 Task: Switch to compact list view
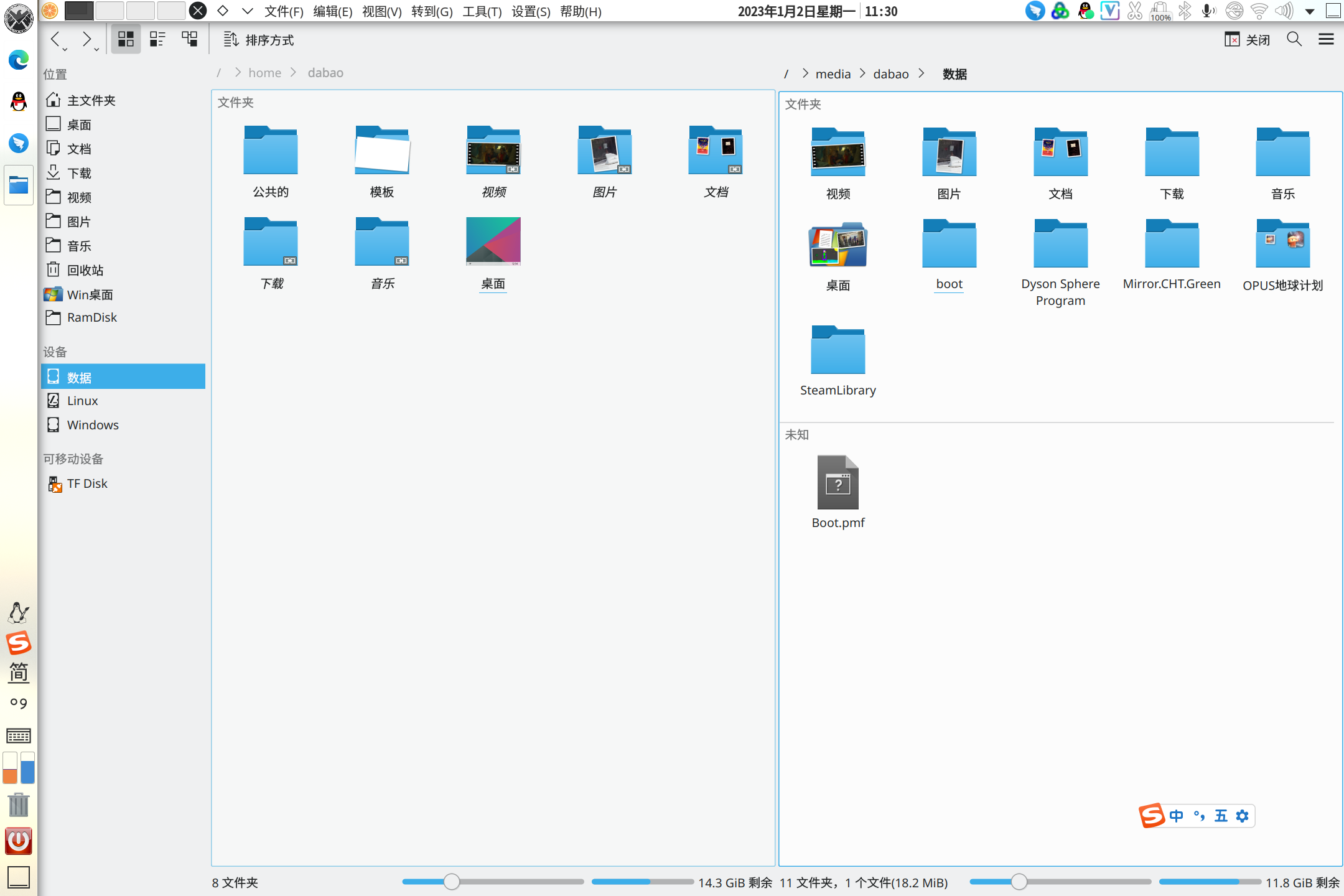157,39
